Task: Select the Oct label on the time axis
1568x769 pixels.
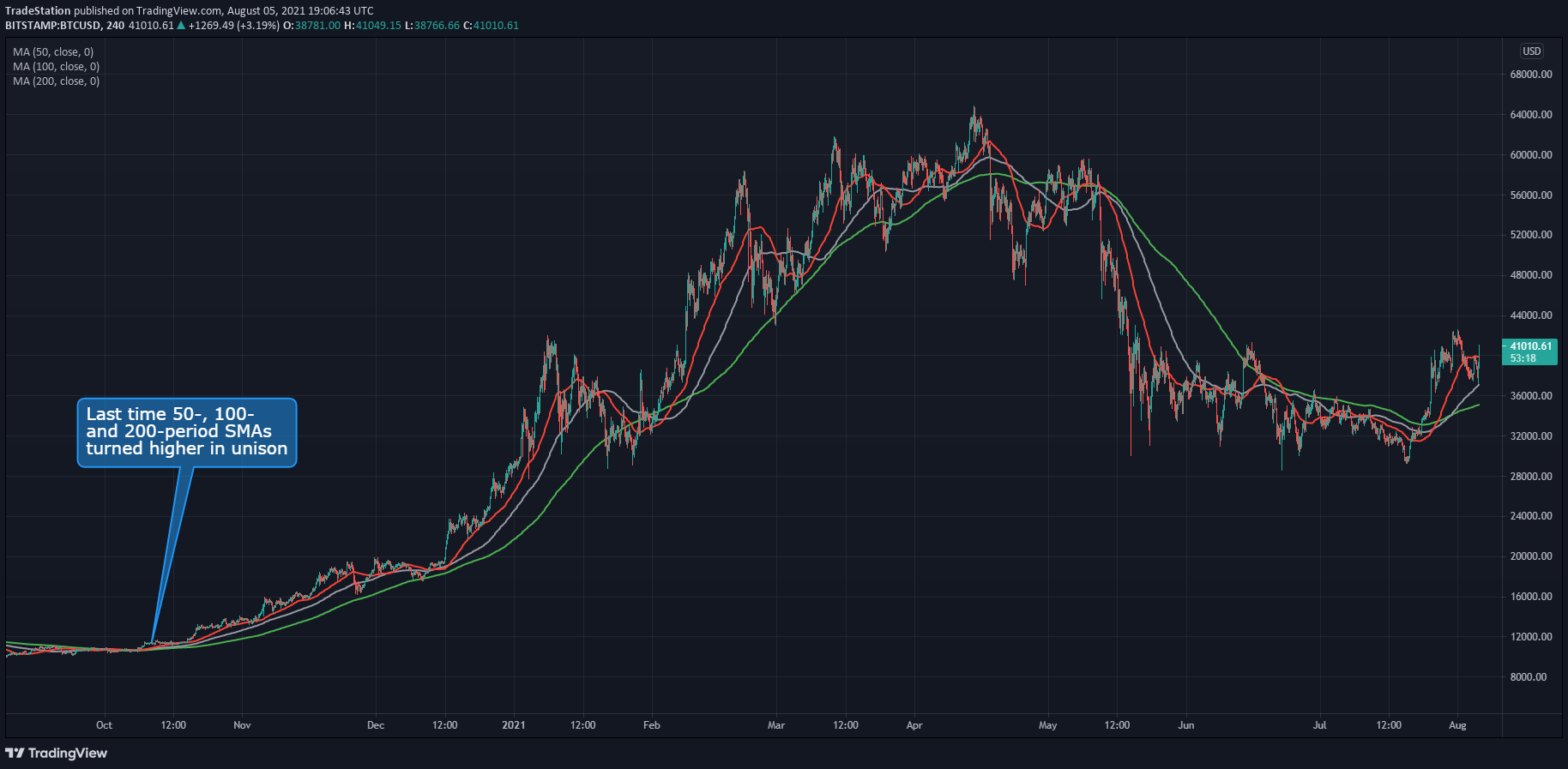Action: coord(104,725)
